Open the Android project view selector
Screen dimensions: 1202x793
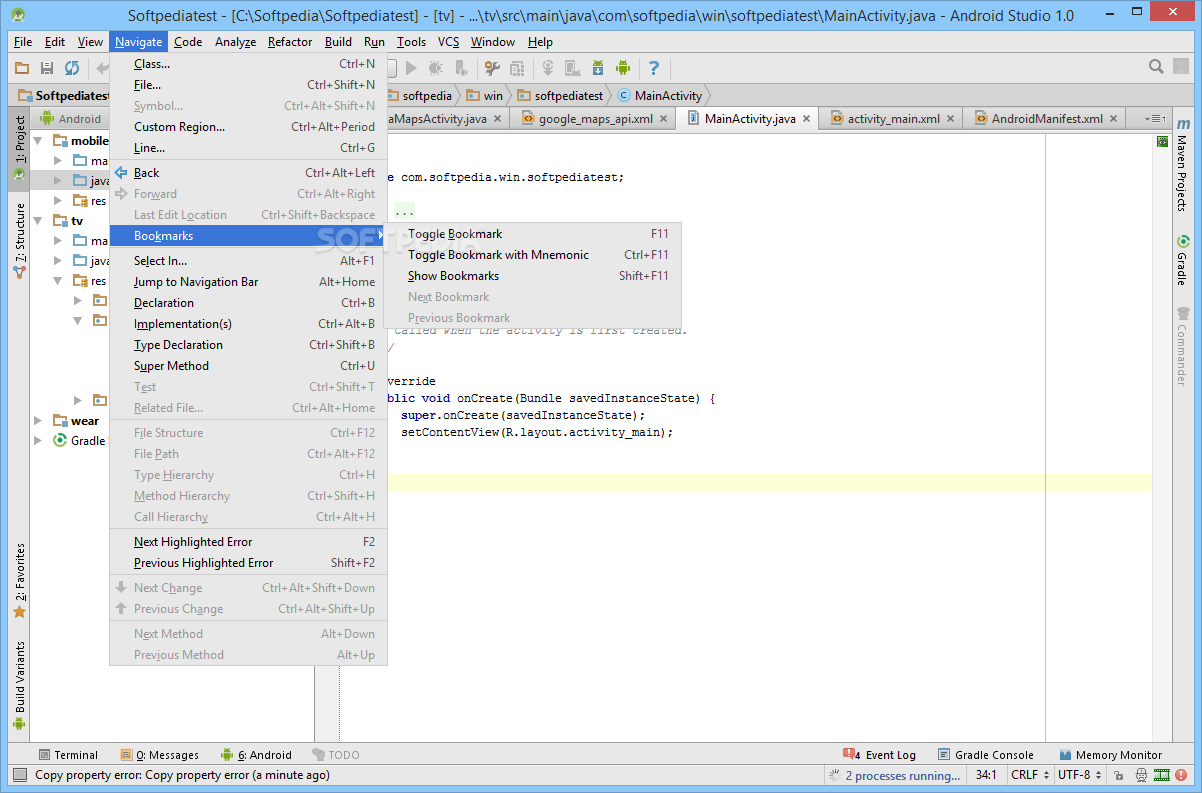72,118
